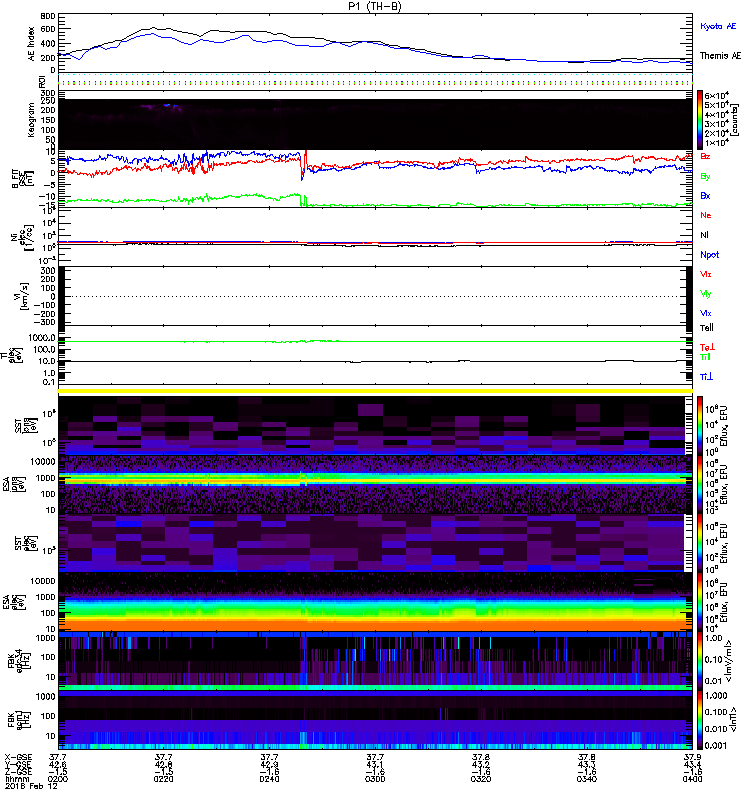Viewport: 750px width, 800px height.
Task: Click the 800 tick on the AE axis
Action: [x=47, y=17]
